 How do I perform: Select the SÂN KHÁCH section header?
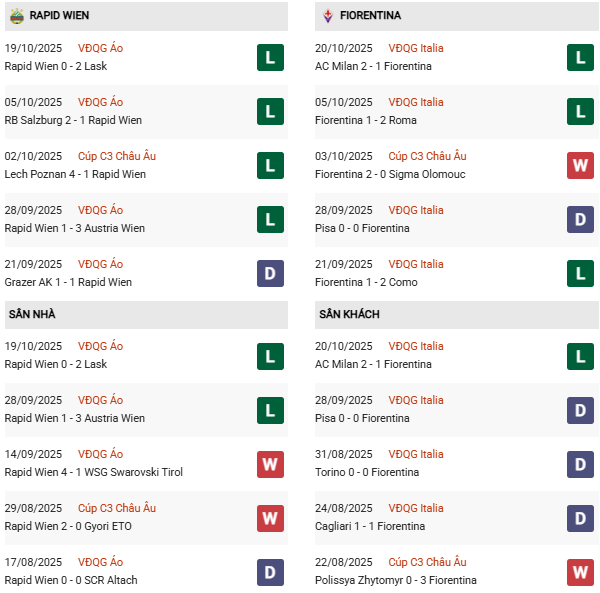[x=349, y=314]
